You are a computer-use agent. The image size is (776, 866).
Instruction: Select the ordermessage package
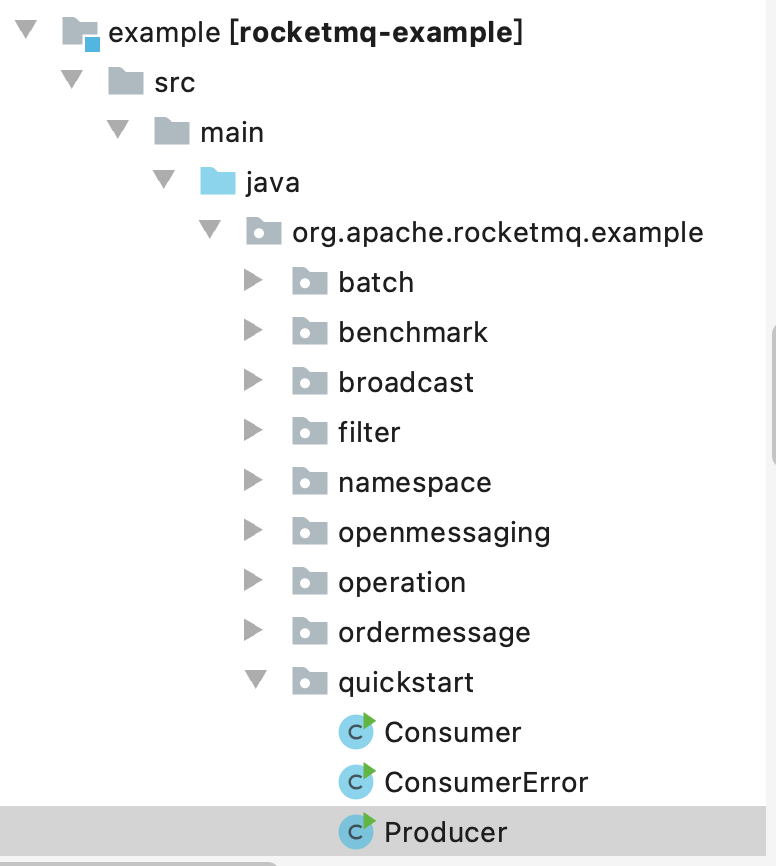[x=434, y=632]
